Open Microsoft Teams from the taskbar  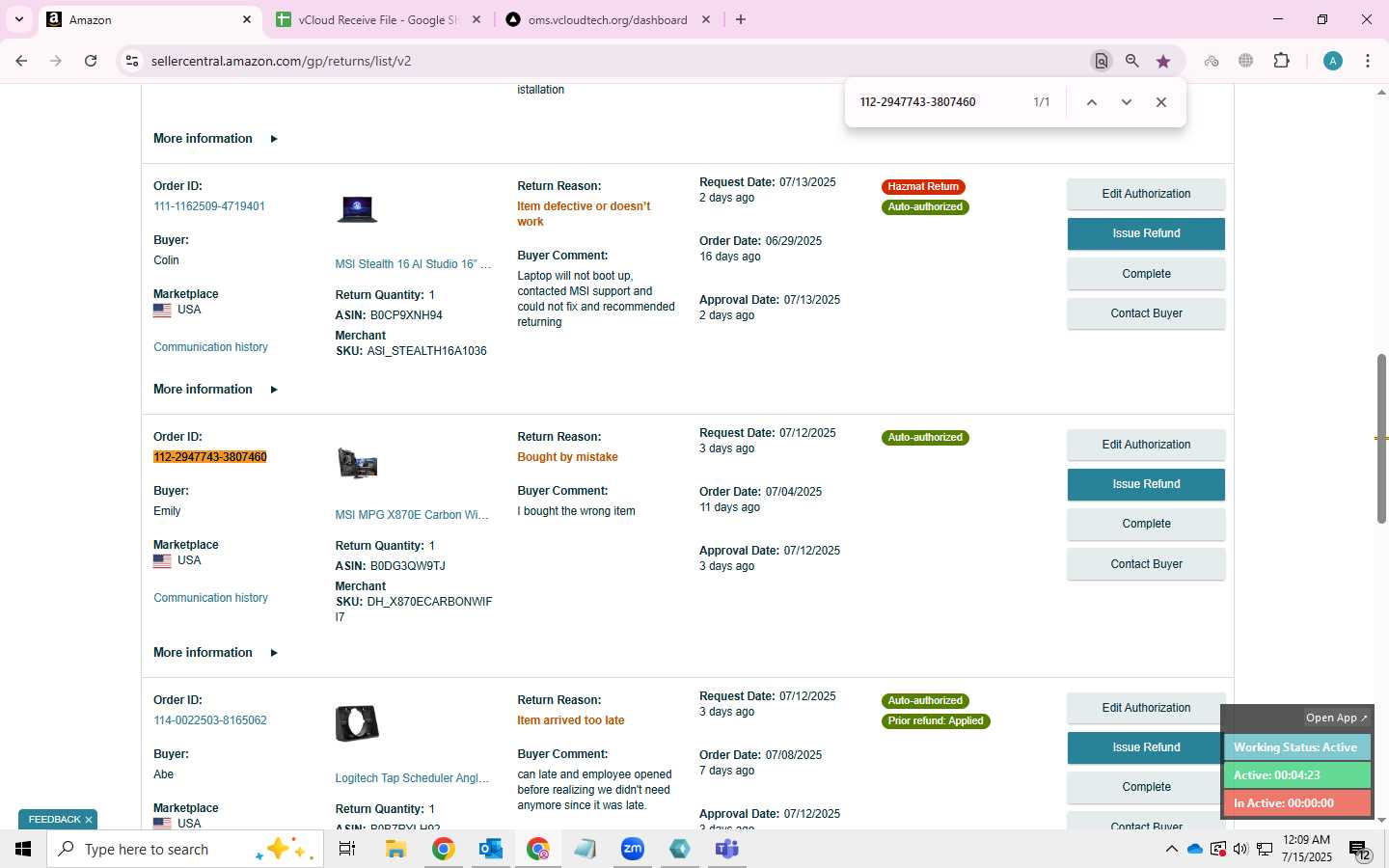tap(727, 849)
